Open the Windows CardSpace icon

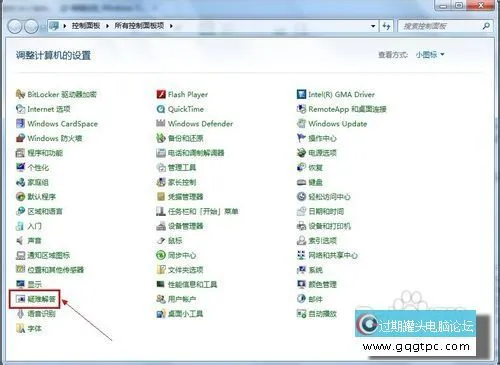[20, 123]
